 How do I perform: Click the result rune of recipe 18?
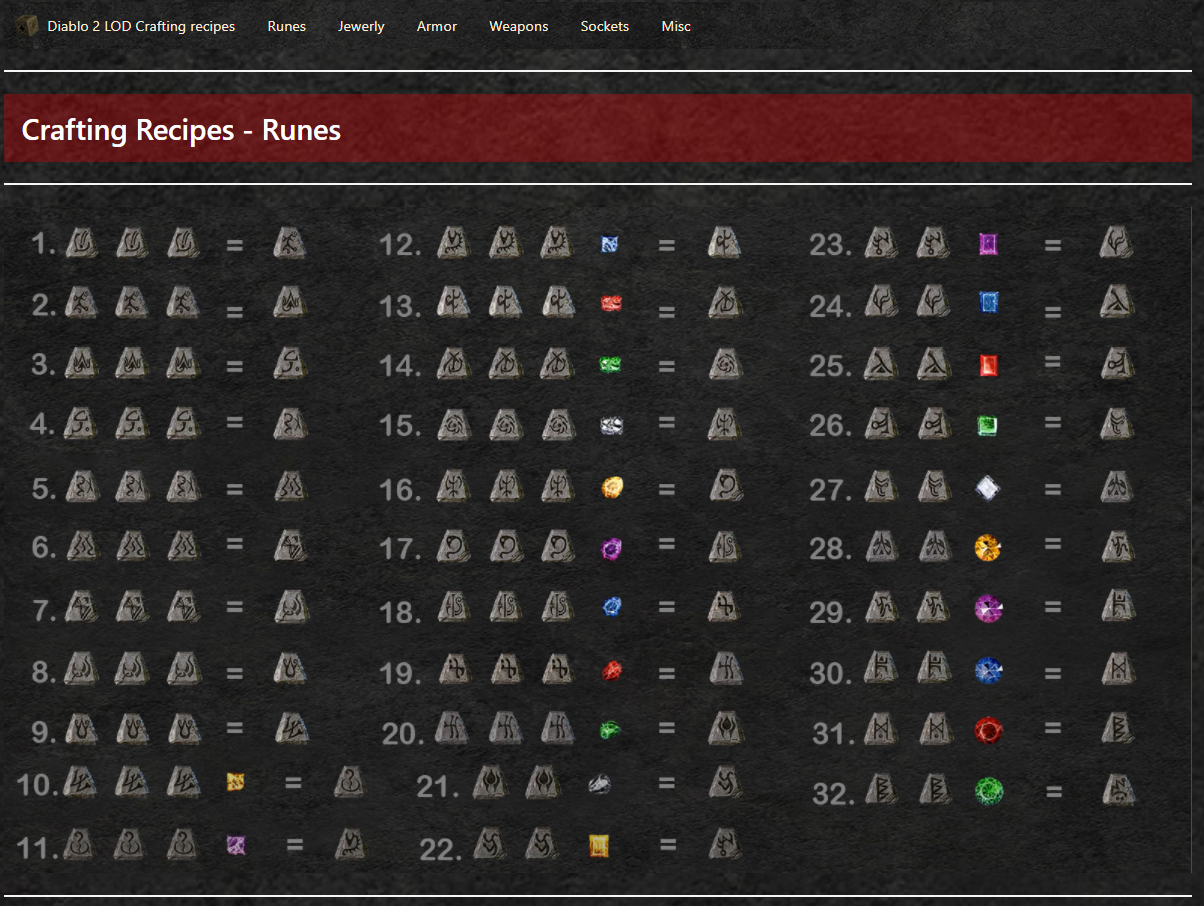pos(724,607)
